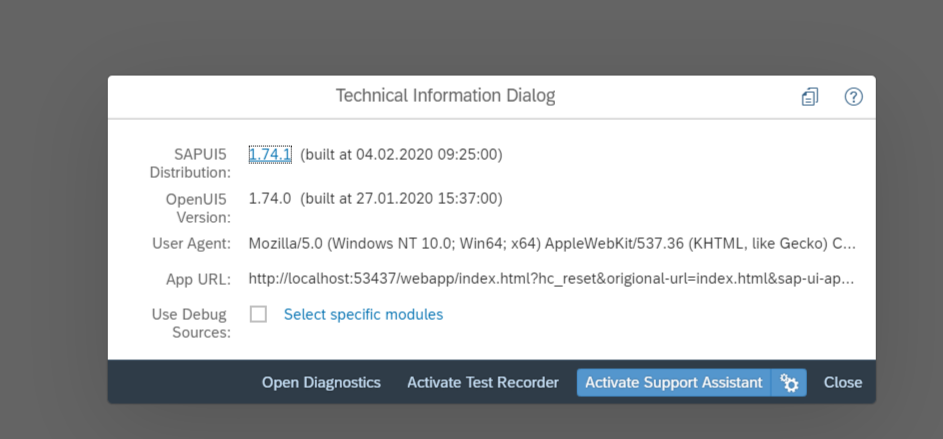
Task: Open Support Assistant settings gear icon
Action: (789, 382)
